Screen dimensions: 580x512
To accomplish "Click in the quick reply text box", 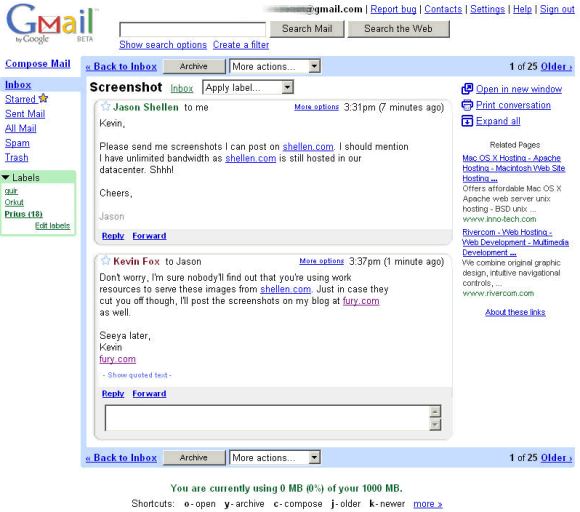I will click(x=267, y=418).
